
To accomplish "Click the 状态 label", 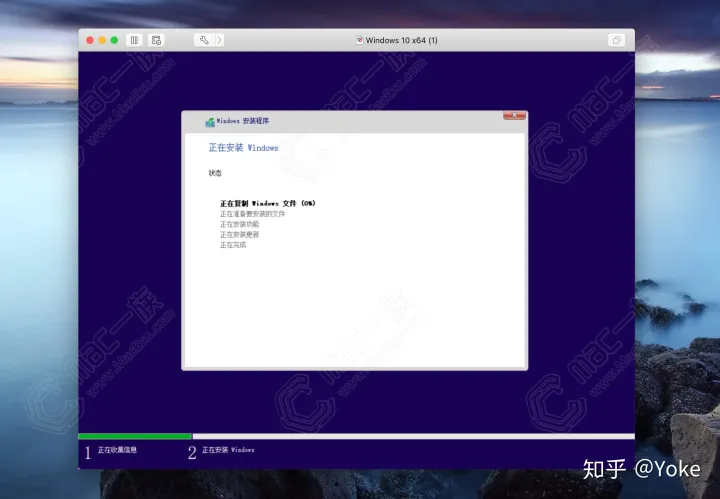I will coord(215,173).
